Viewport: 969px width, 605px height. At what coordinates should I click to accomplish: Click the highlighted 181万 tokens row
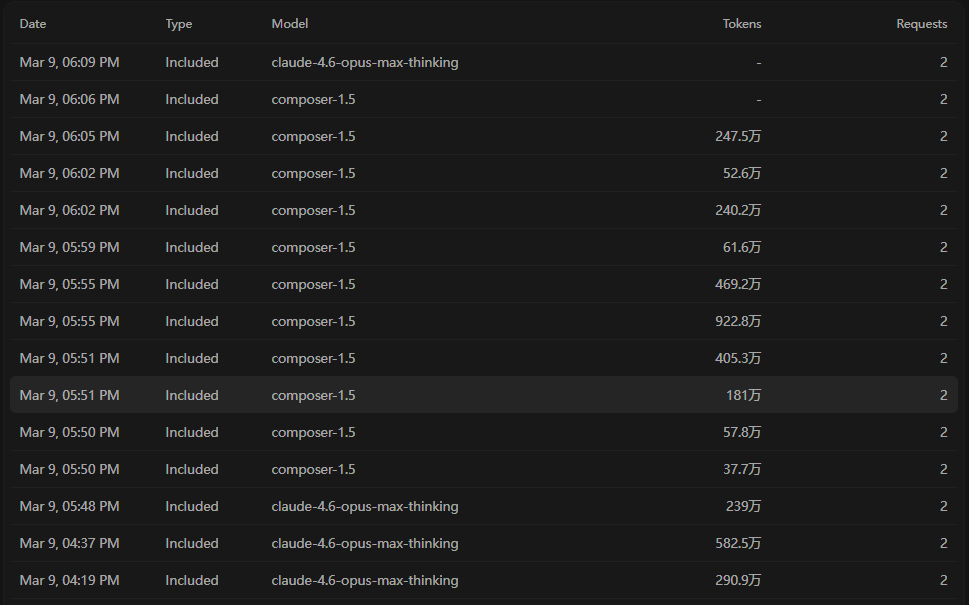click(484, 395)
